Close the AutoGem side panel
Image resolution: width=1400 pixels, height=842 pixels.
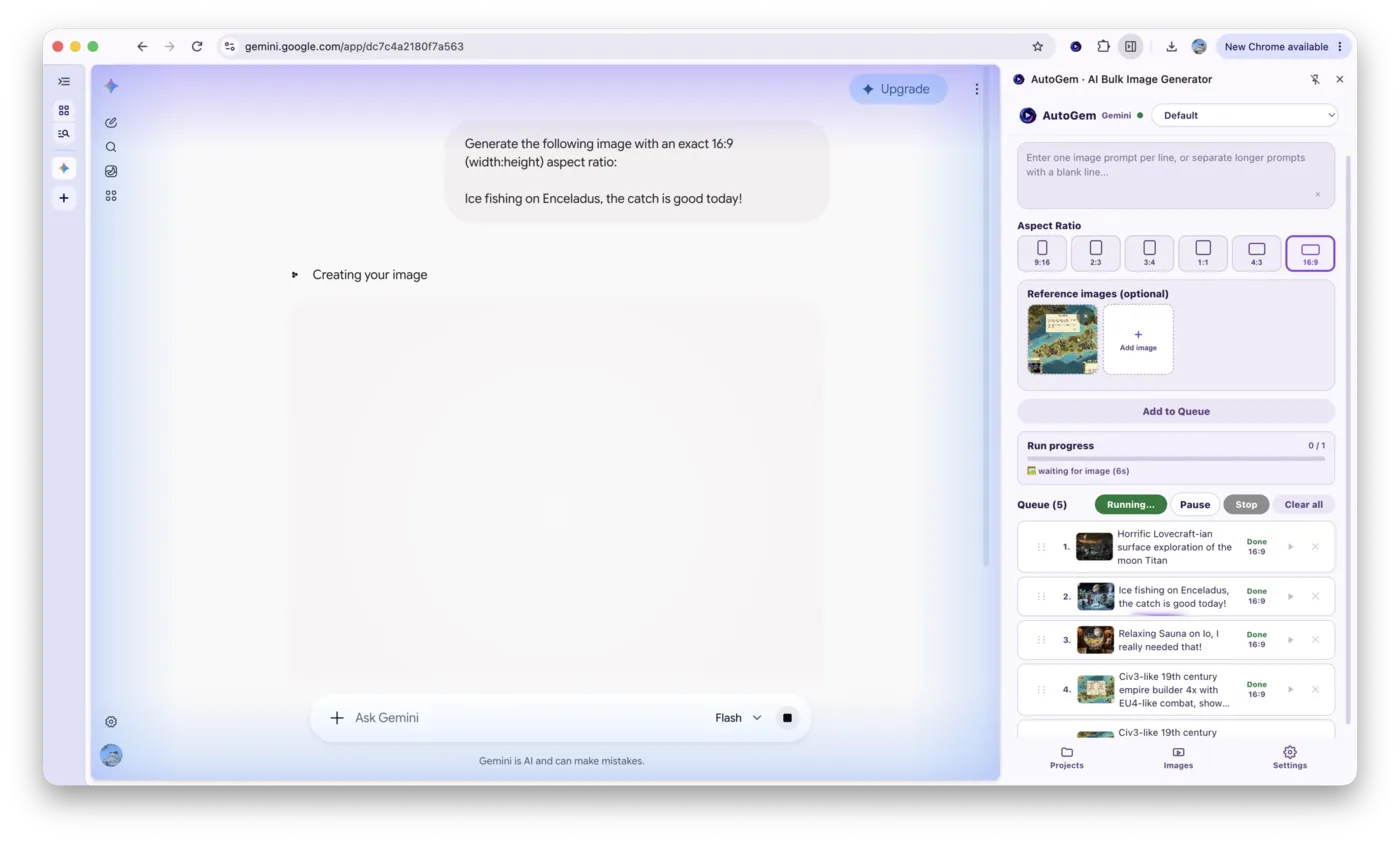pyautogui.click(x=1340, y=79)
